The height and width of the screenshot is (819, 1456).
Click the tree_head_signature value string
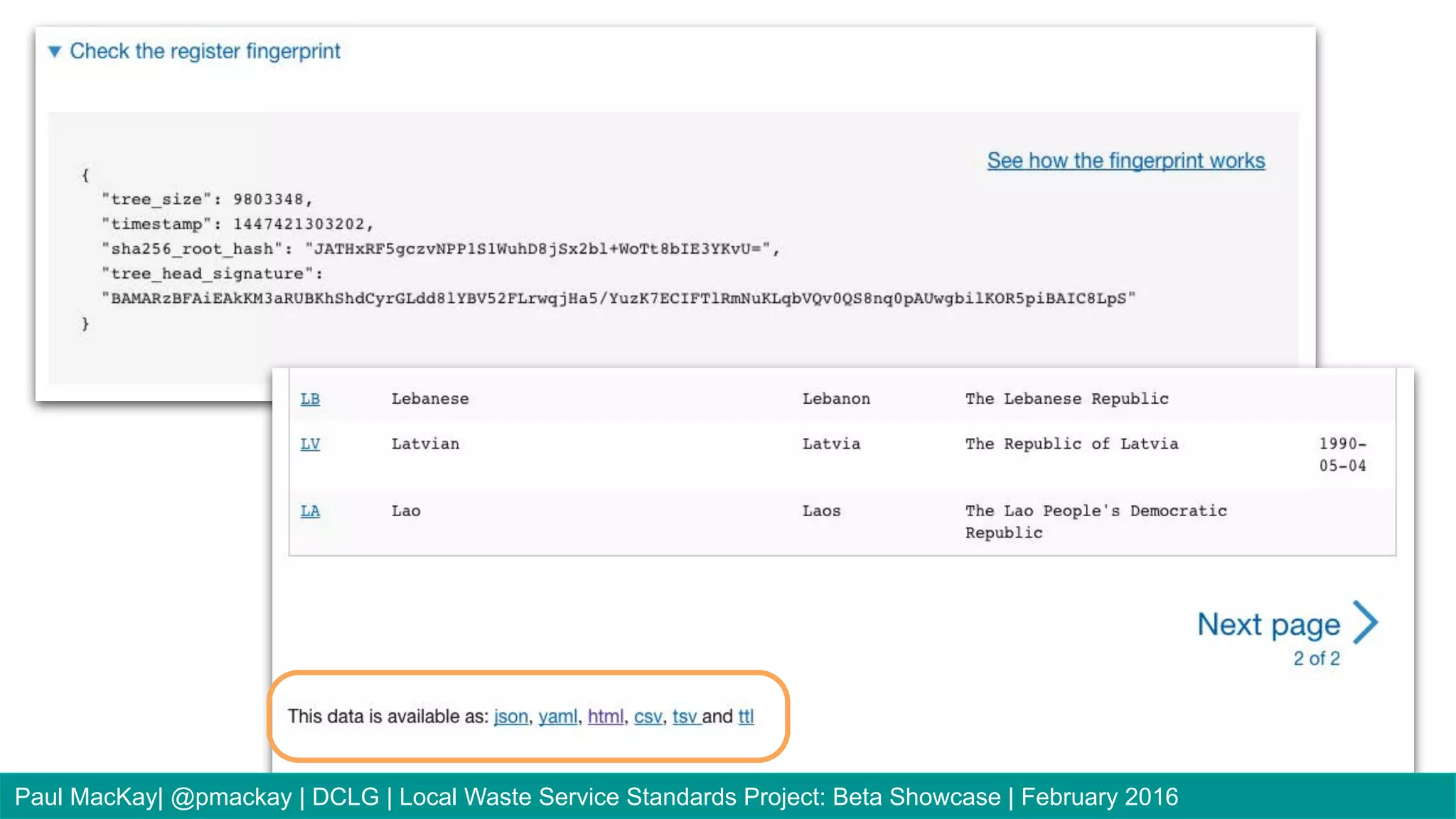click(x=619, y=299)
